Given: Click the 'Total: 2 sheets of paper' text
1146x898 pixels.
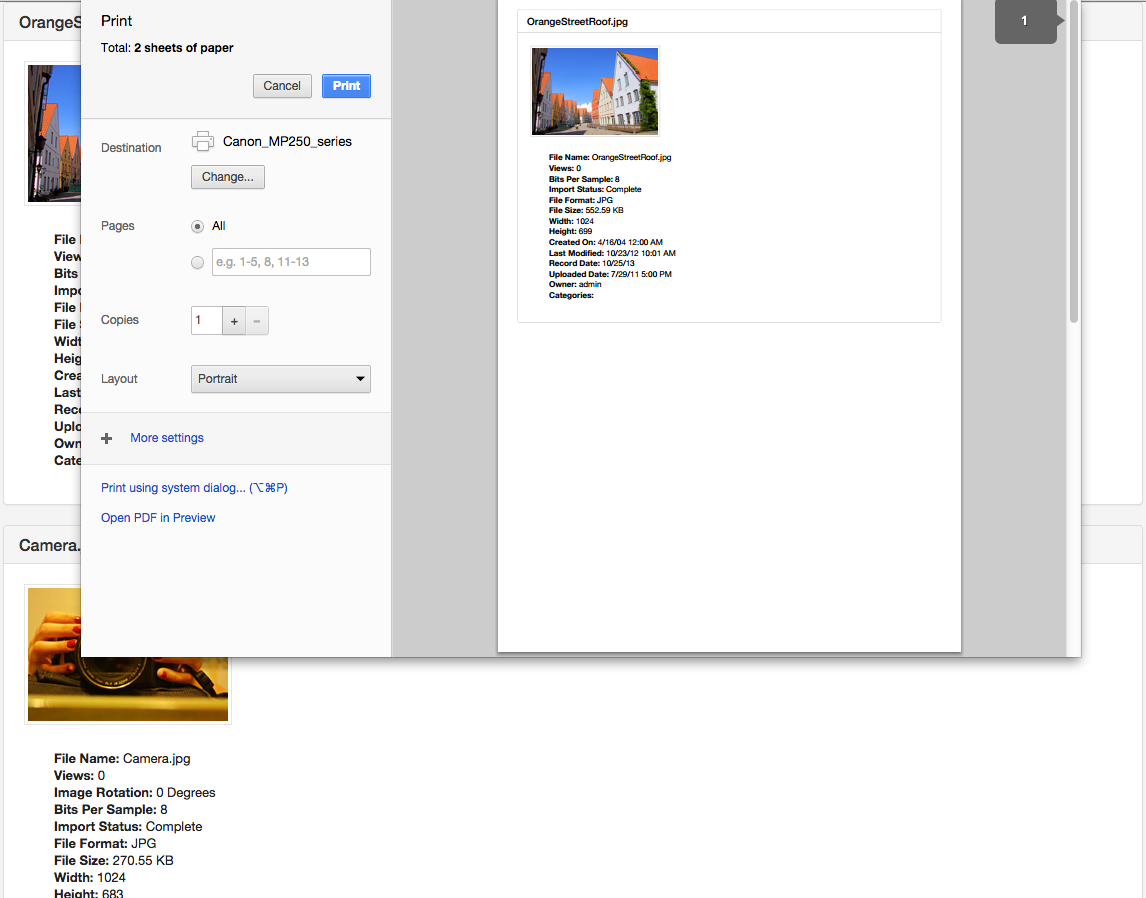Looking at the screenshot, I should click(167, 47).
